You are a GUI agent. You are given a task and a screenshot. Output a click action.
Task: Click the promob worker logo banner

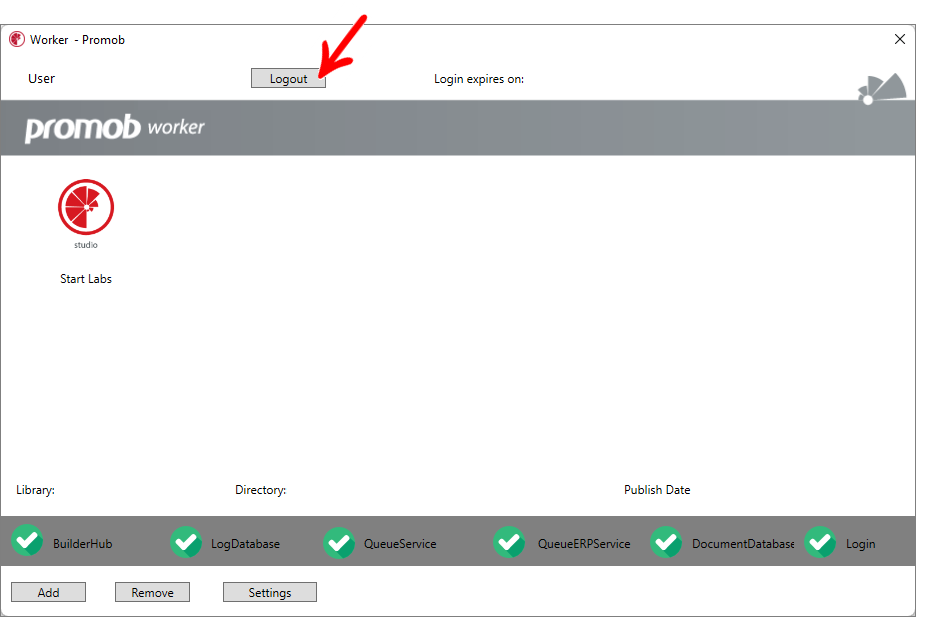pos(115,128)
